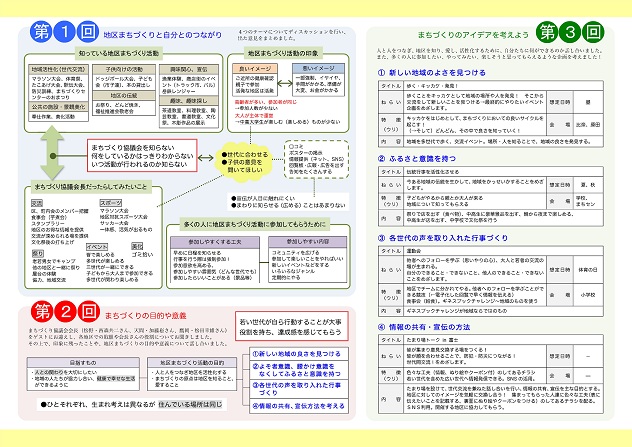Click the heading '③ 各世代の声を取り入れた行事づくり' in the 第3回 panel

pyautogui.click(x=443, y=238)
